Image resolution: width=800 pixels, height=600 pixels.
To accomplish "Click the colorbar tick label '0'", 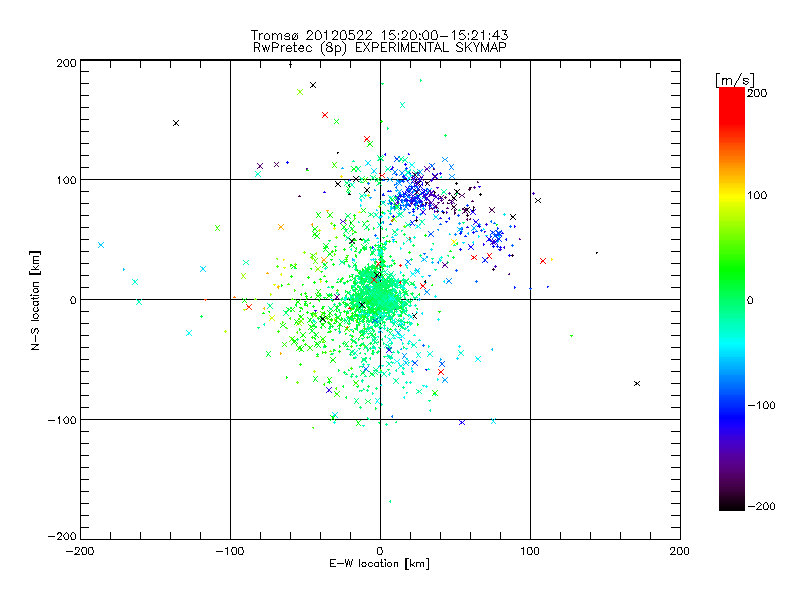I will pos(750,300).
